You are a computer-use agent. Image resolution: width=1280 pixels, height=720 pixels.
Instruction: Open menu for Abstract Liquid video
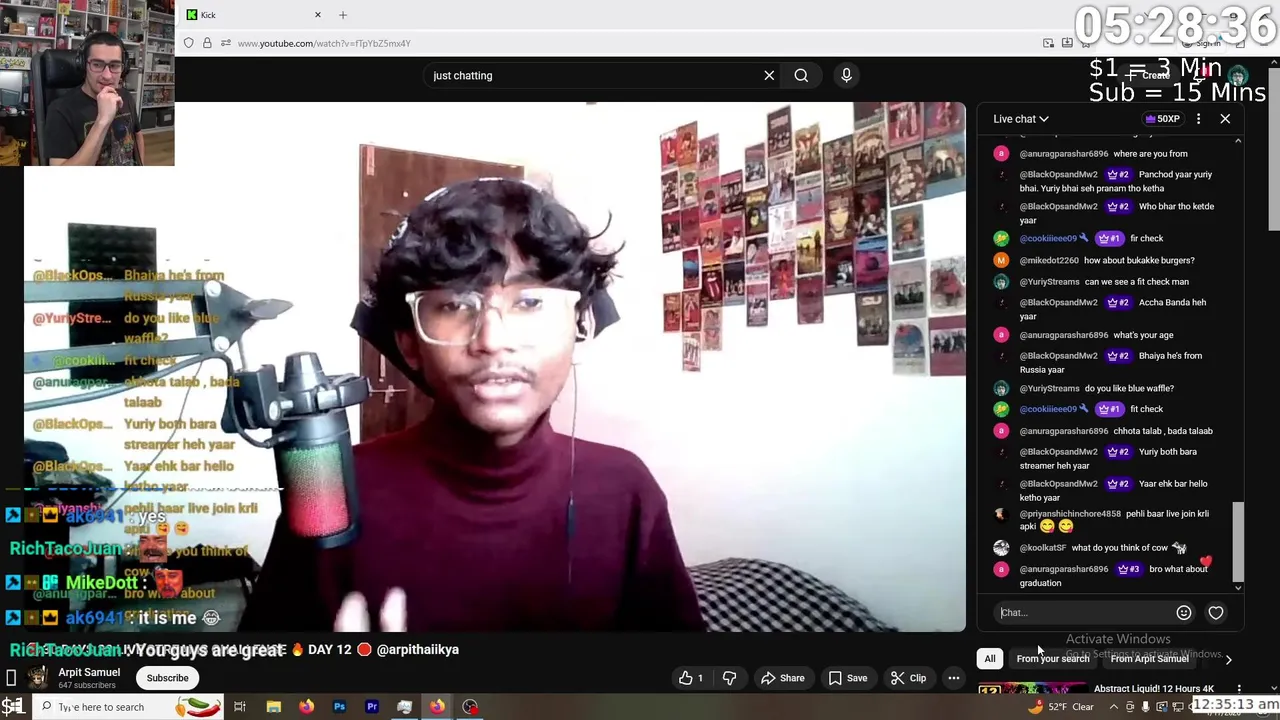[x=1239, y=689]
